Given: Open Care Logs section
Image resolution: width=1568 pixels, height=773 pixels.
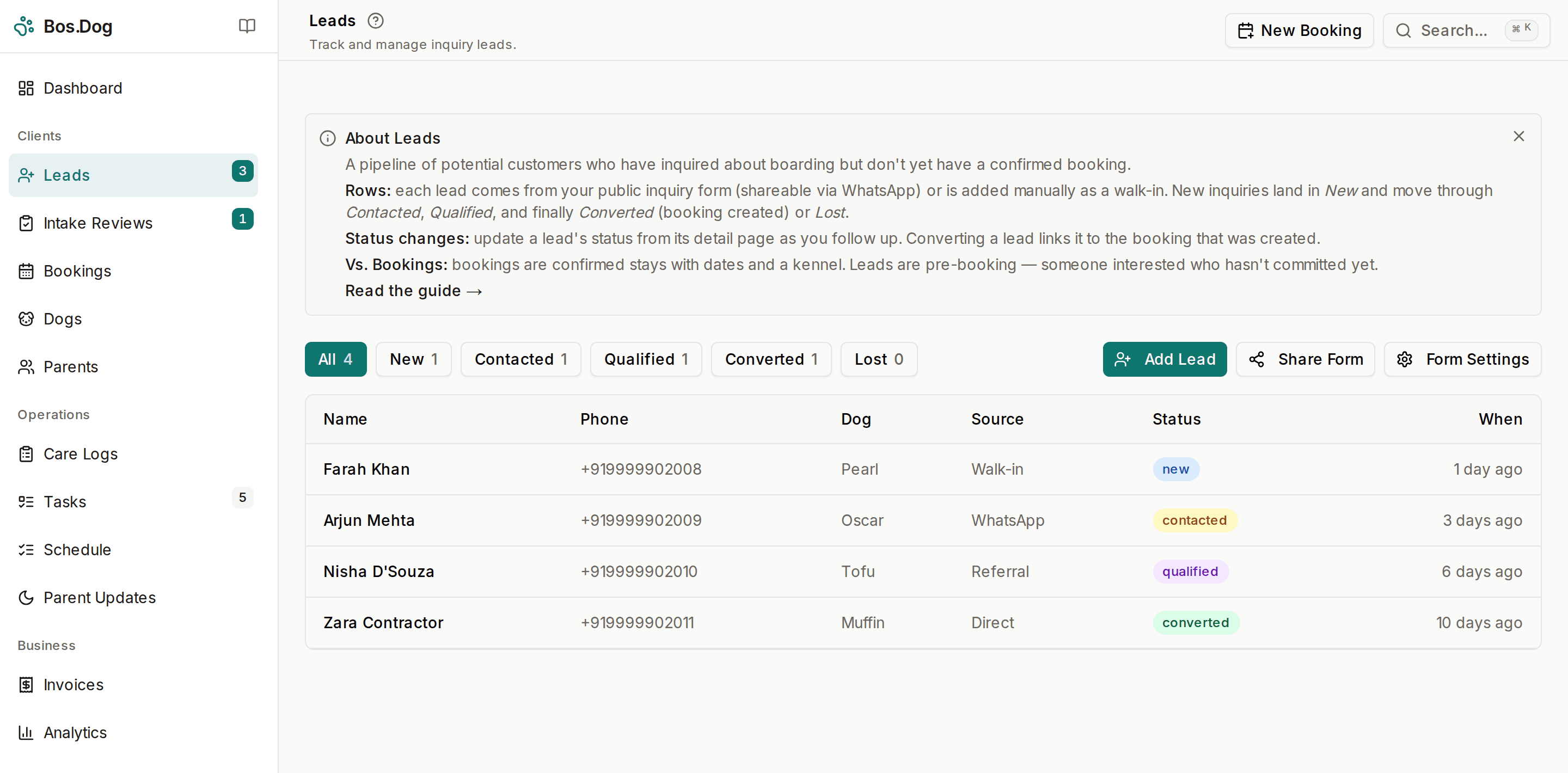Looking at the screenshot, I should [133, 454].
